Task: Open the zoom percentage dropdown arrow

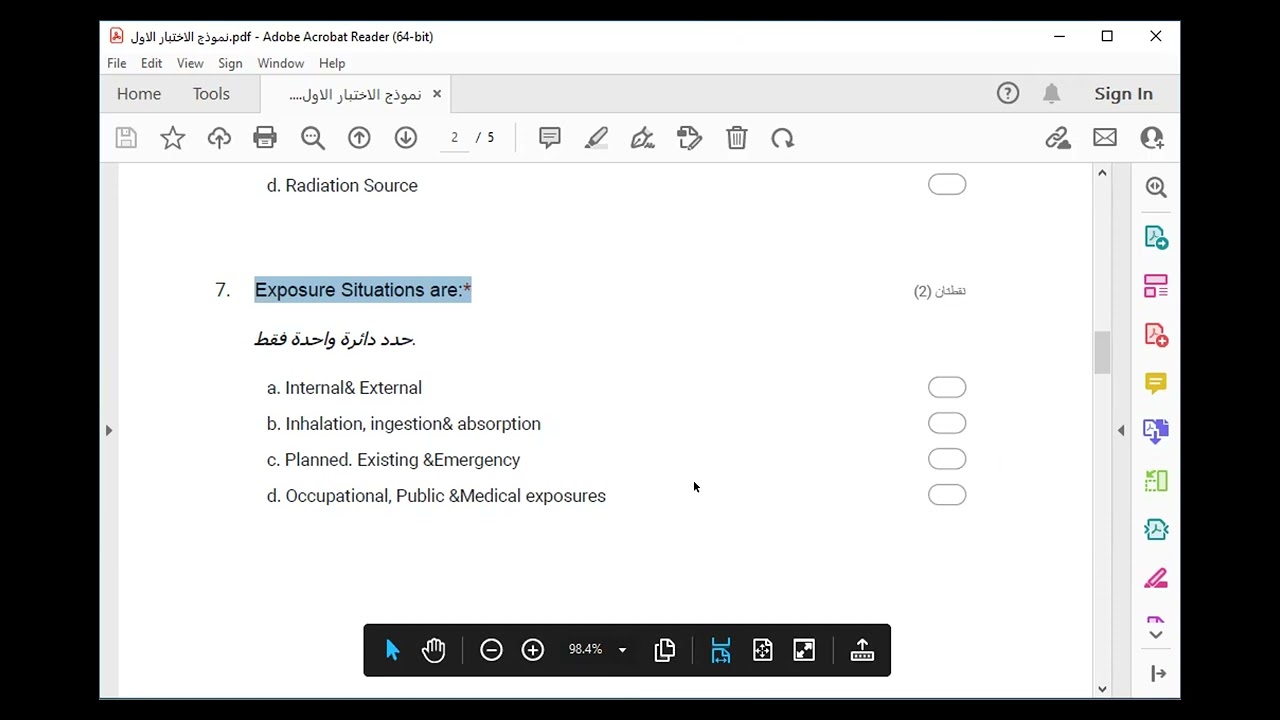Action: coord(622,650)
